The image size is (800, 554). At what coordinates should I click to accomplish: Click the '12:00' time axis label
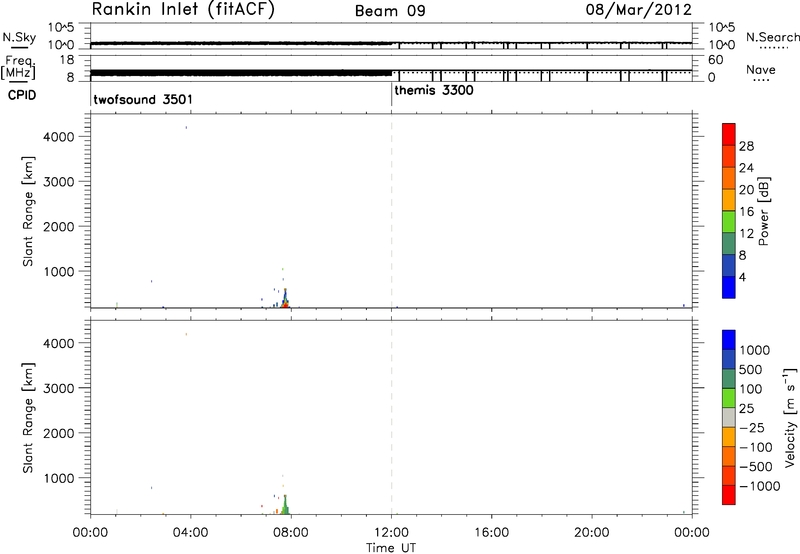click(x=391, y=533)
